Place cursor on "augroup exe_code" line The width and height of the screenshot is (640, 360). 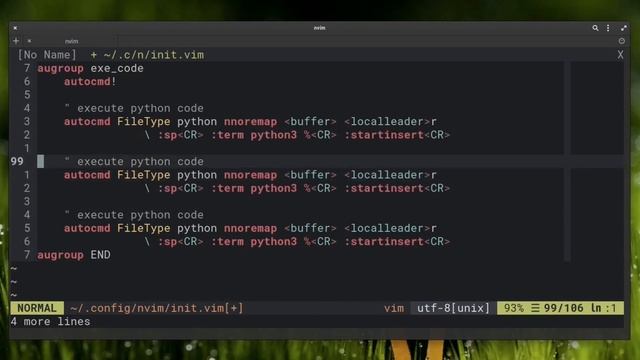tap(91, 68)
